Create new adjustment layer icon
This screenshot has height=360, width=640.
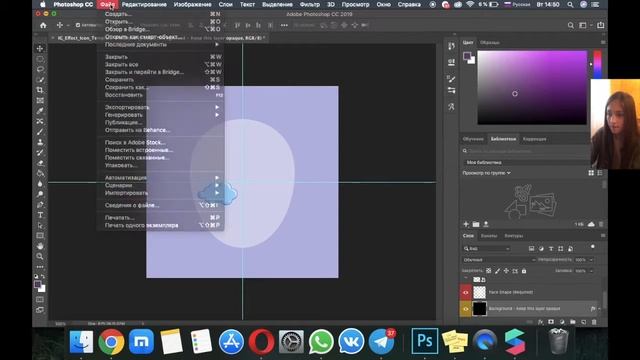(562, 322)
